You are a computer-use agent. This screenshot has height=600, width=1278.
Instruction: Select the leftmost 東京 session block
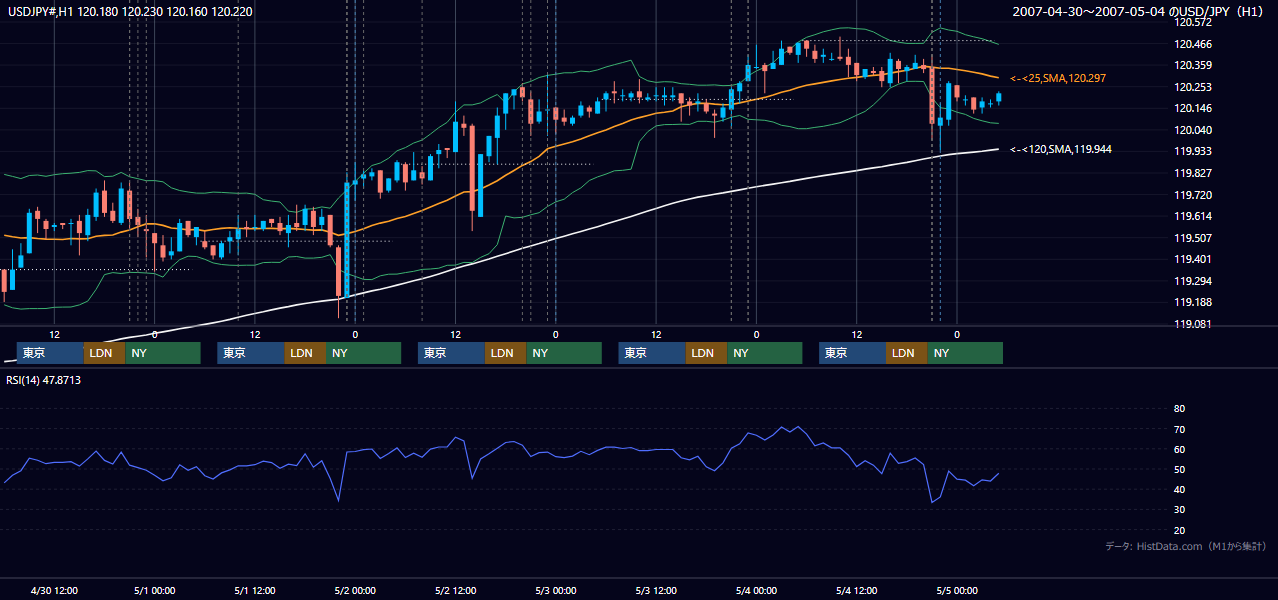coord(50,353)
